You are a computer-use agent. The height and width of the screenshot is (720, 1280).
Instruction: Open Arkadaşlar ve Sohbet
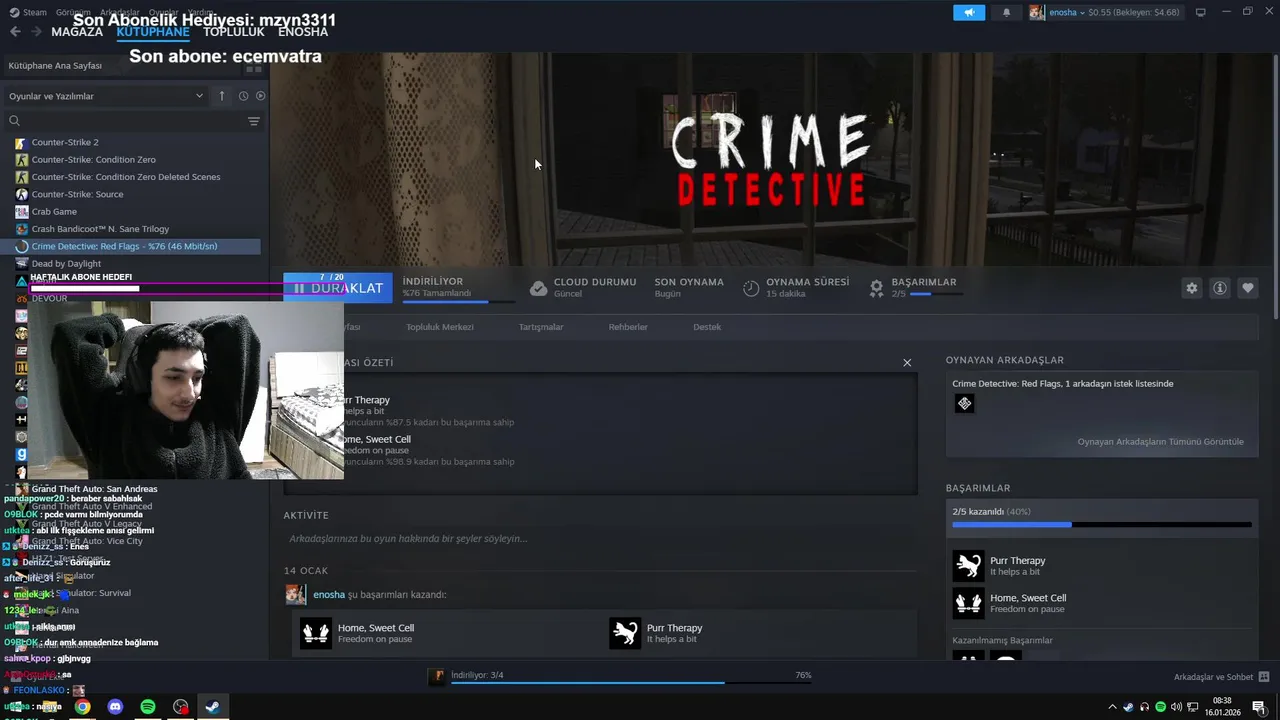(1213, 677)
